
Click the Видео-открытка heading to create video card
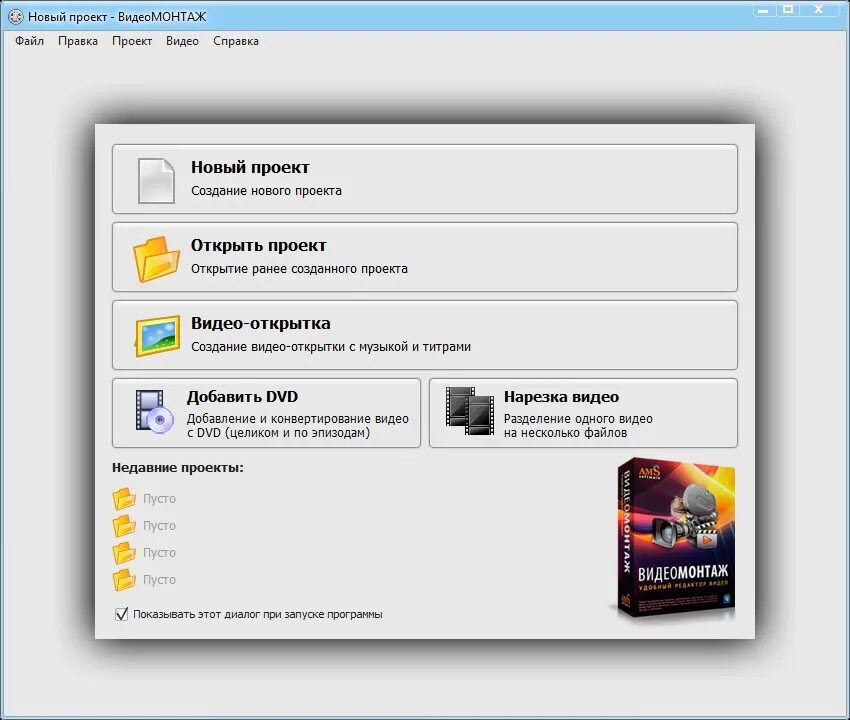point(261,323)
